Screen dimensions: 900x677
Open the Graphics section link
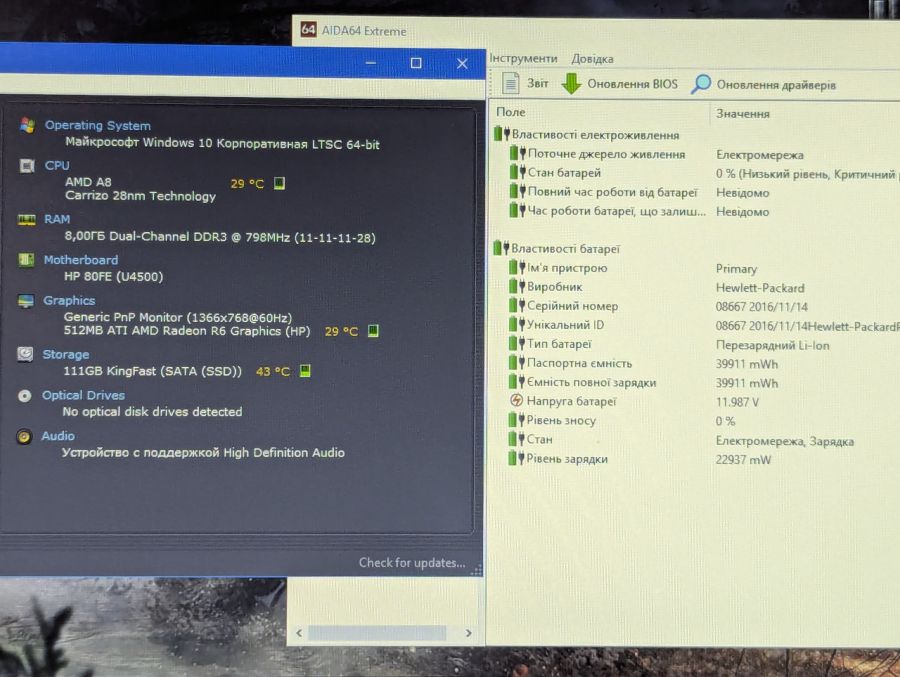[x=69, y=300]
